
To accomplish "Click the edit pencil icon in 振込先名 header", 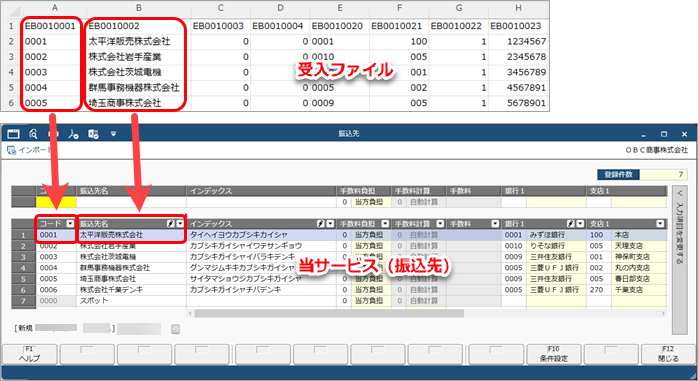I will coord(171,223).
